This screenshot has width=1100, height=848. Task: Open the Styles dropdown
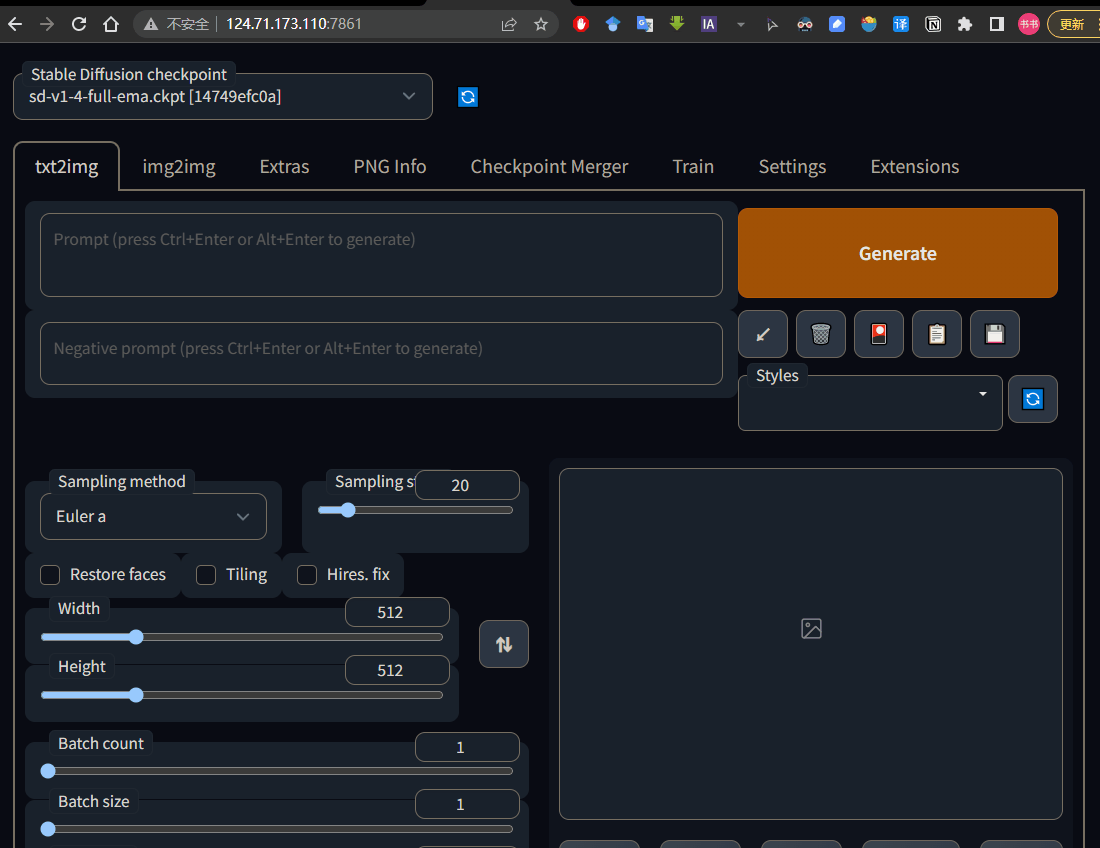pos(870,403)
